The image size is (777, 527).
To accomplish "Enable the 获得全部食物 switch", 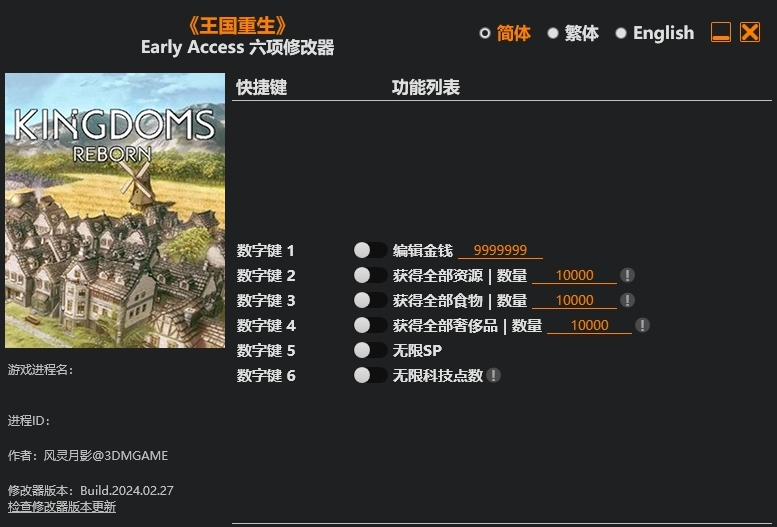I will [x=370, y=300].
